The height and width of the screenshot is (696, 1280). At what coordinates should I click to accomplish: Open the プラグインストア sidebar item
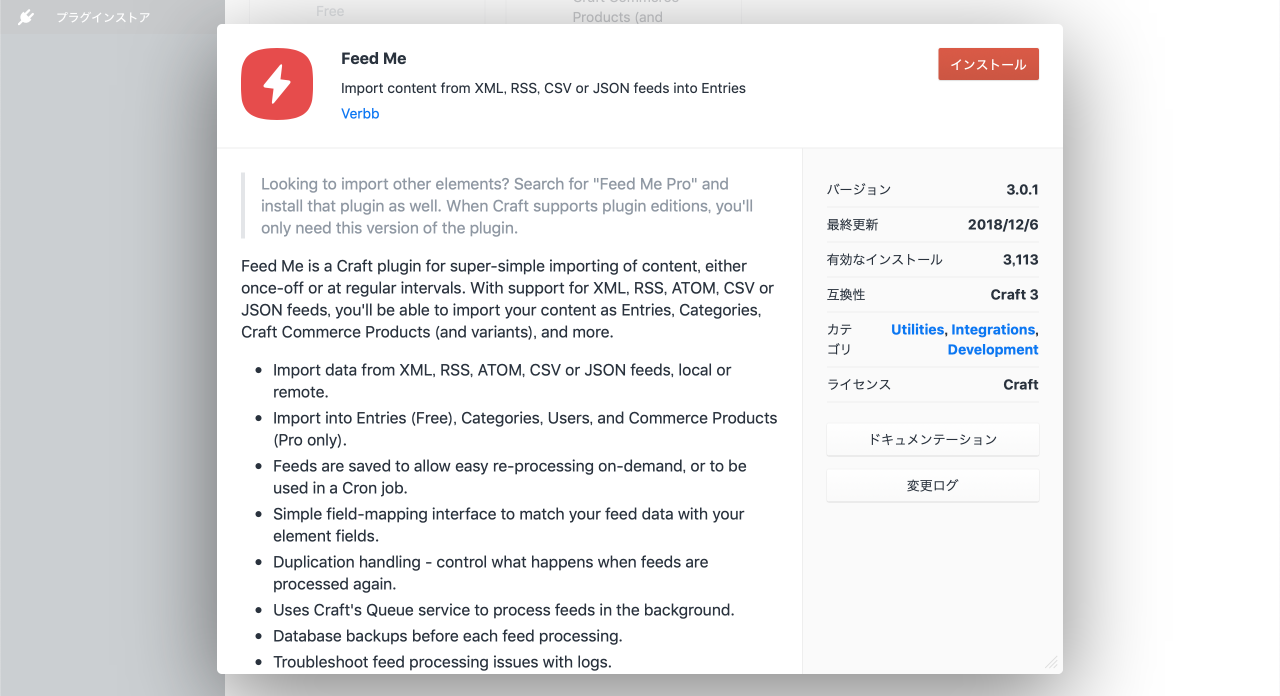coord(103,18)
